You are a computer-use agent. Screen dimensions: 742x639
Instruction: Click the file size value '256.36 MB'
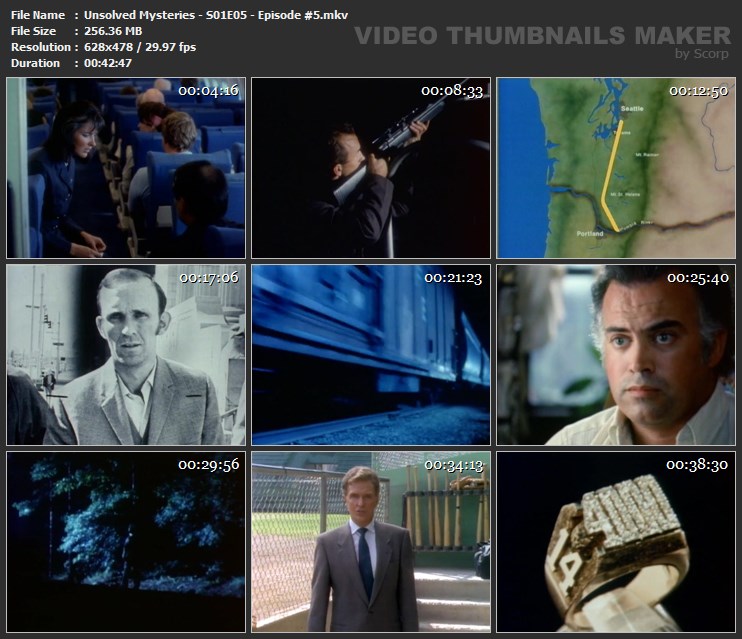pos(113,31)
